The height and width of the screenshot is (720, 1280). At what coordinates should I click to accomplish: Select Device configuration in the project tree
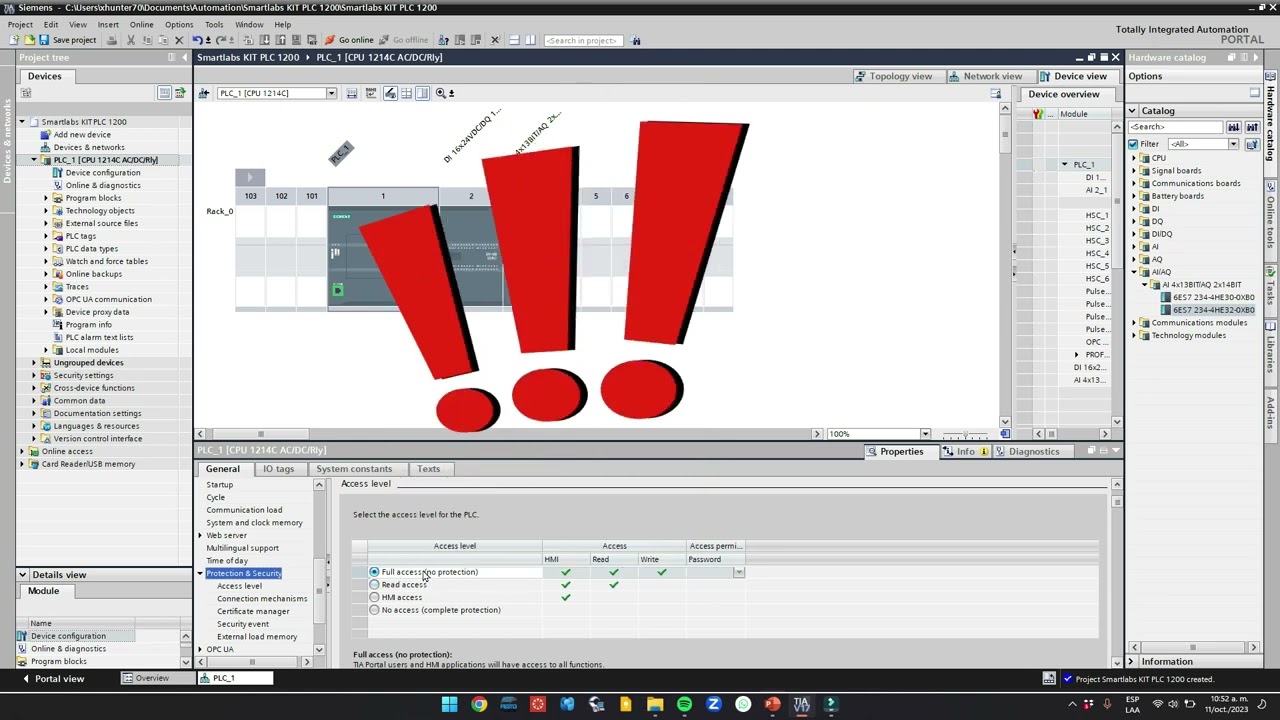[x=103, y=173]
